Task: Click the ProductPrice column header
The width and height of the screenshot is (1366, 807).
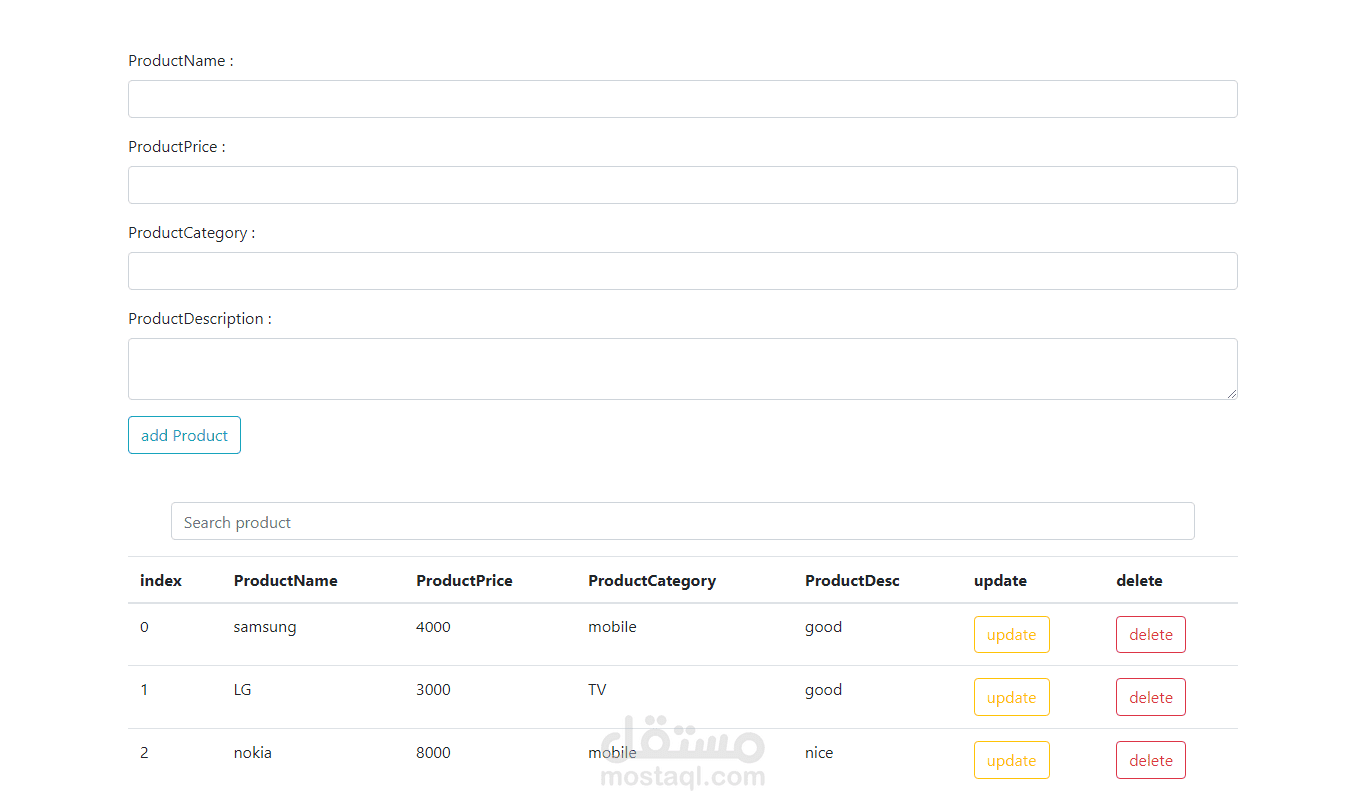Action: tap(464, 580)
